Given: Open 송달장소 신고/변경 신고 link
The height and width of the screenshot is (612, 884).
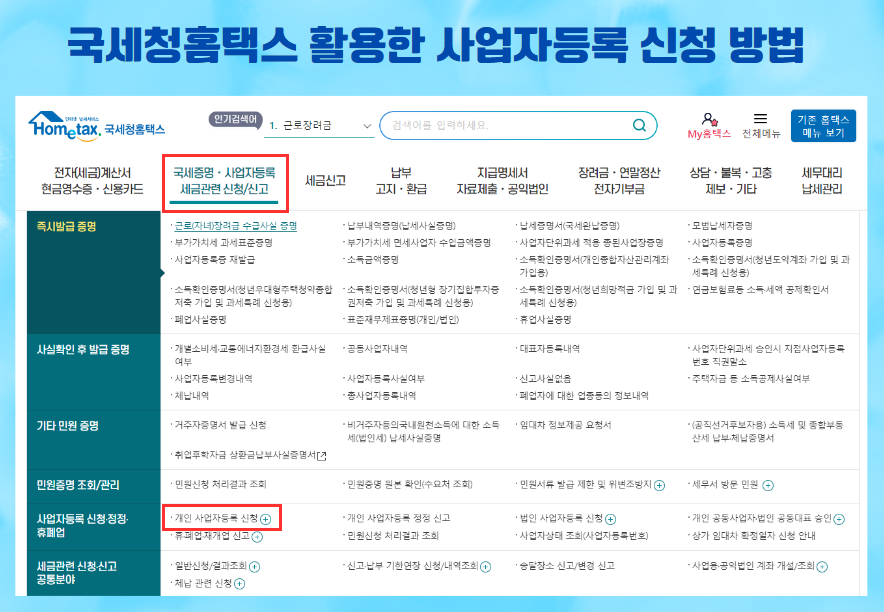Looking at the screenshot, I should [x=567, y=565].
